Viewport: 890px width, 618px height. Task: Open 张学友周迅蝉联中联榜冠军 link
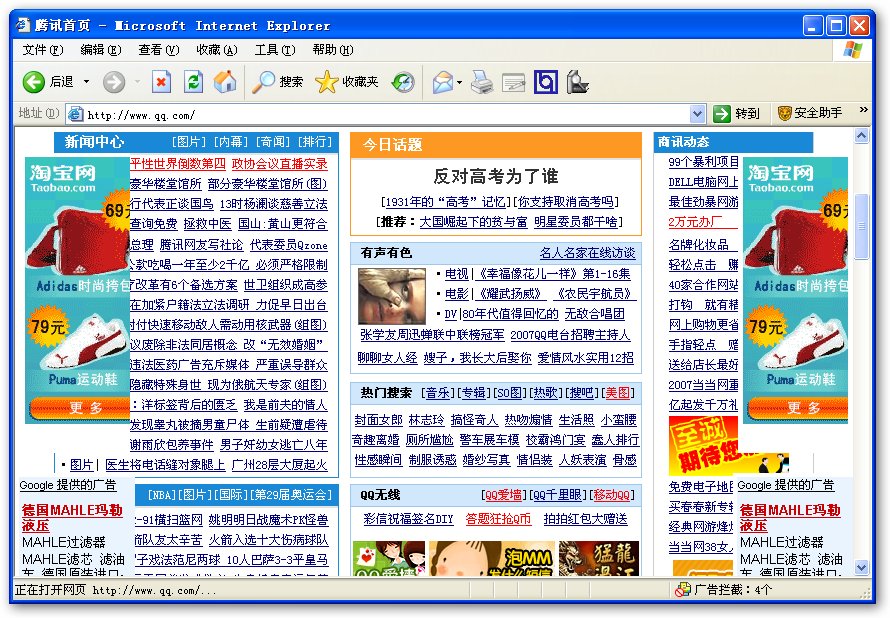(432, 335)
